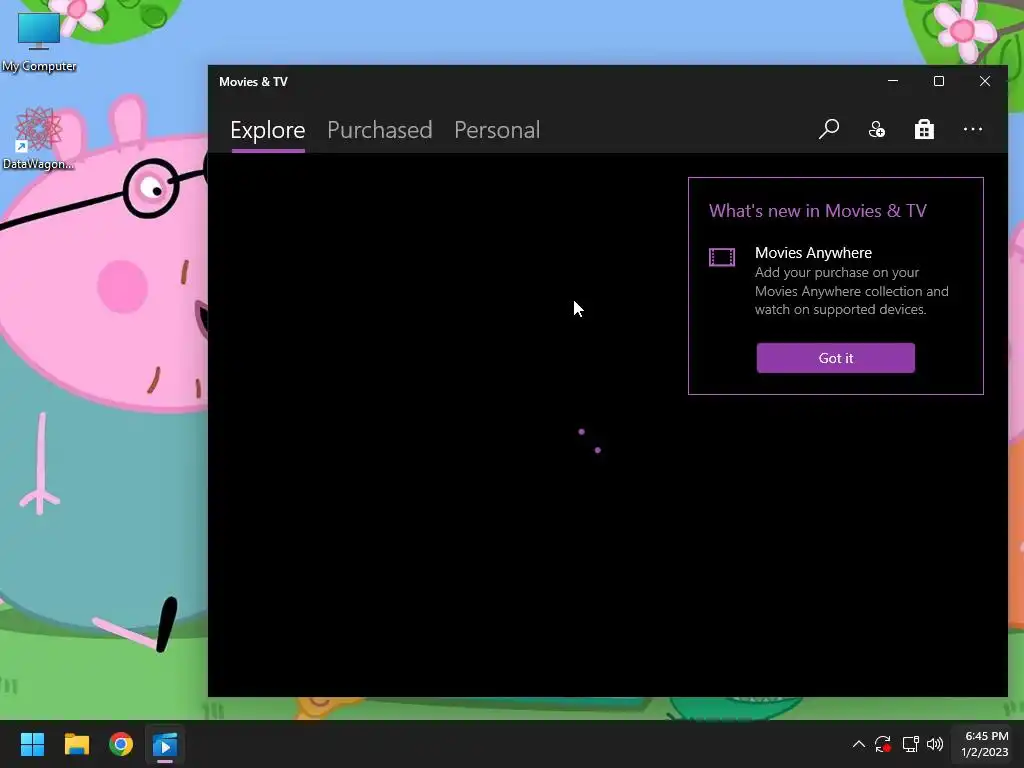The width and height of the screenshot is (1024, 768).
Task: Click the account sign-in icon
Action: [876, 129]
